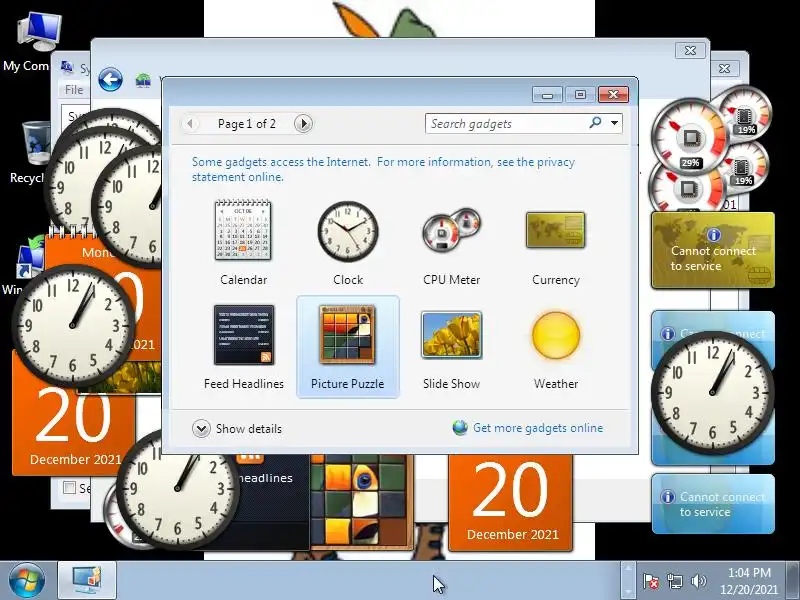Go to the next gadgets page
Image resolution: width=800 pixels, height=600 pixels.
click(x=303, y=123)
